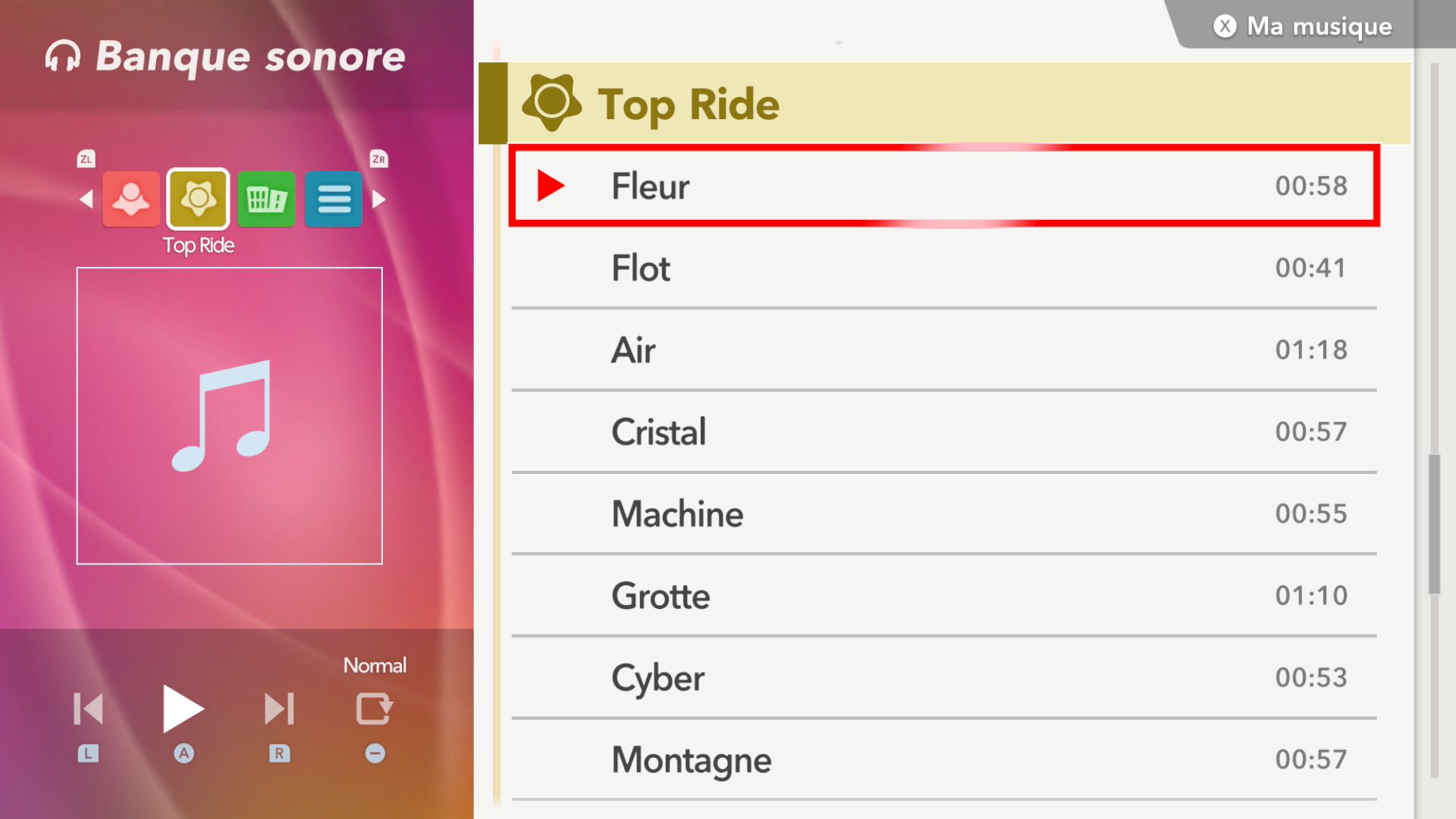Select the Cristal track
The width and height of the screenshot is (1456, 819).
(944, 431)
